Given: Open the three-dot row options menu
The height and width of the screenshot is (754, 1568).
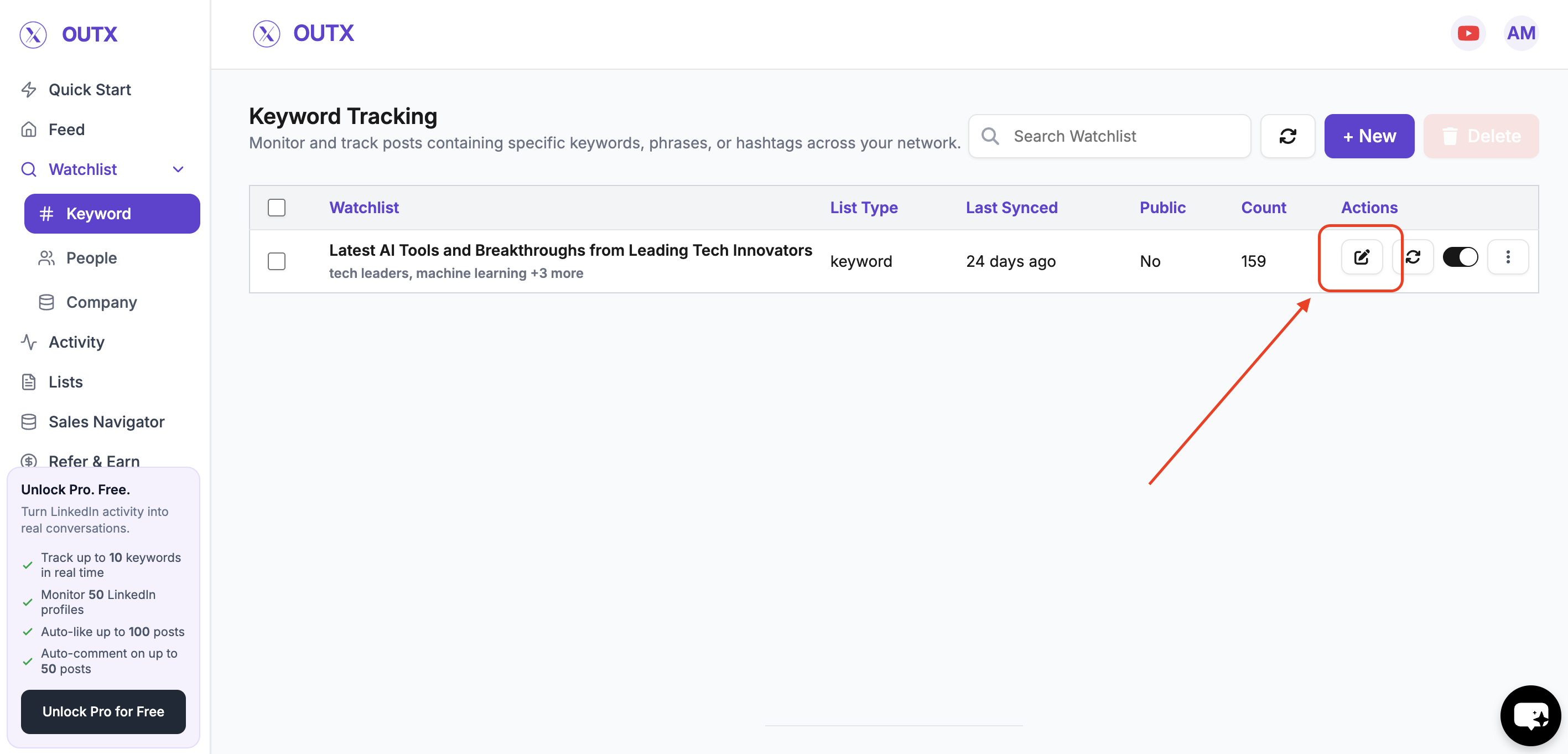Looking at the screenshot, I should pos(1507,257).
